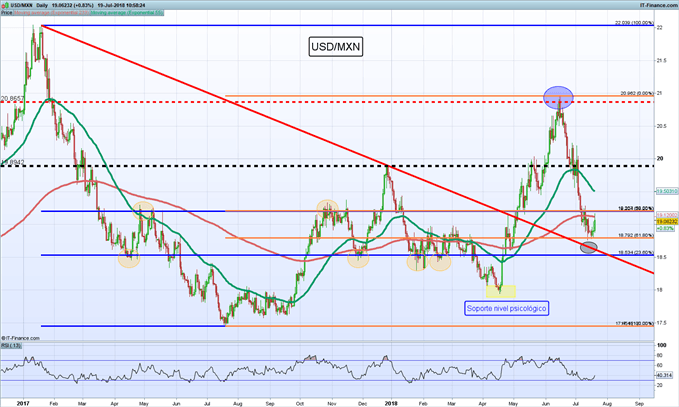
Task: Click the Aug label at far right of time axis
Action: click(x=607, y=404)
